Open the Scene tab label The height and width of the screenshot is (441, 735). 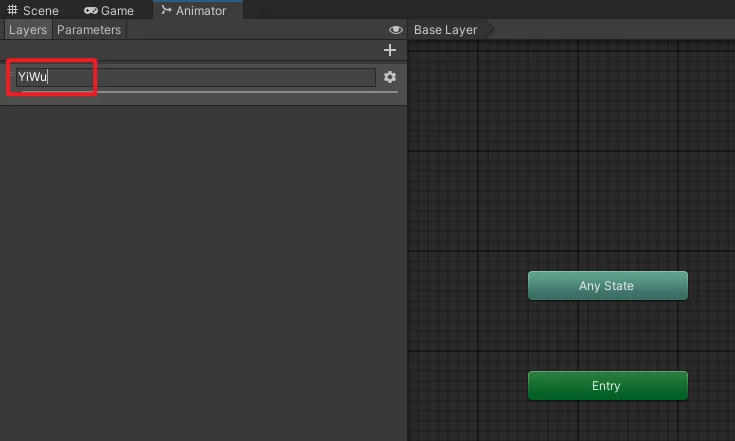point(41,10)
